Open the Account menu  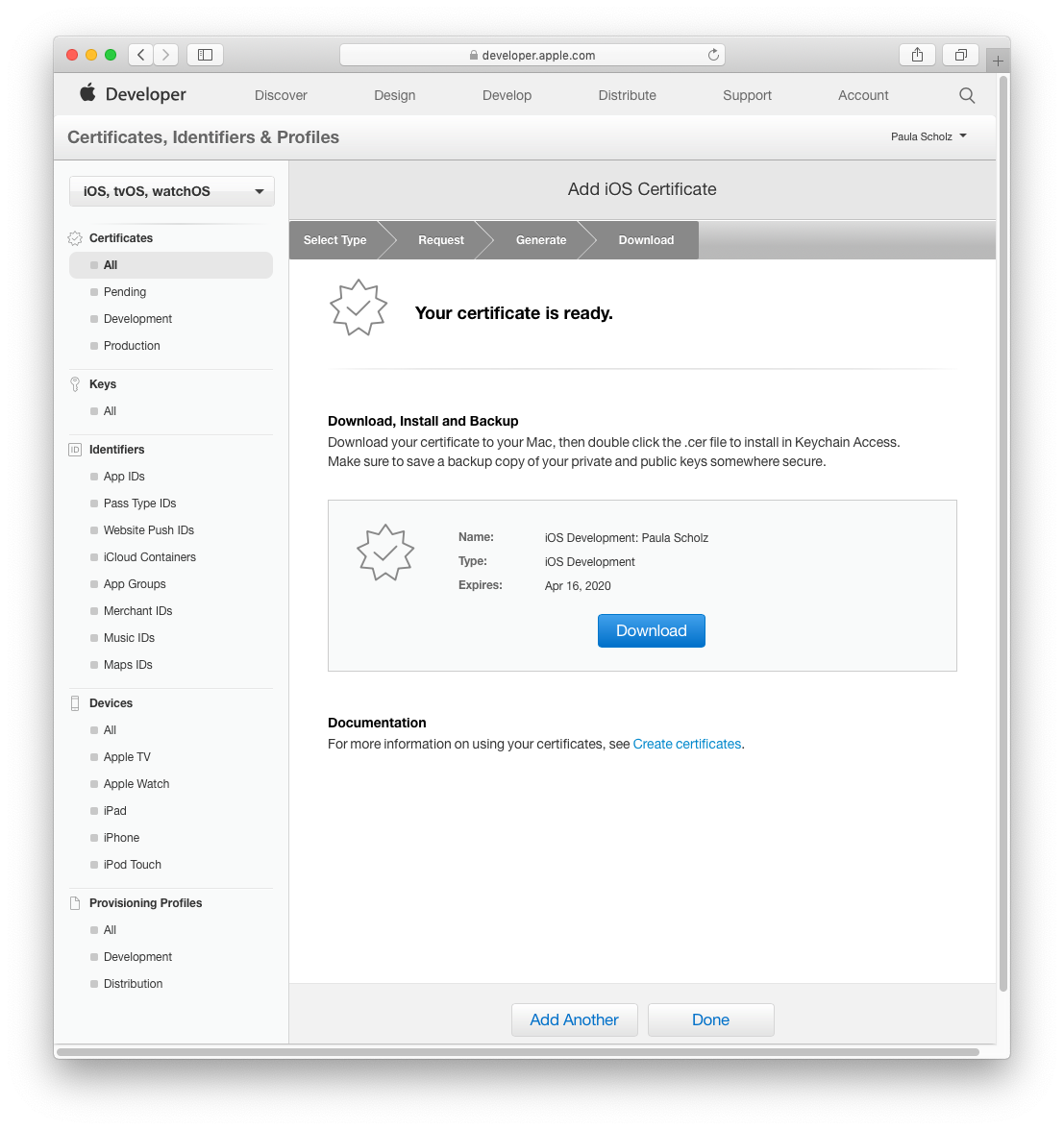pos(863,95)
